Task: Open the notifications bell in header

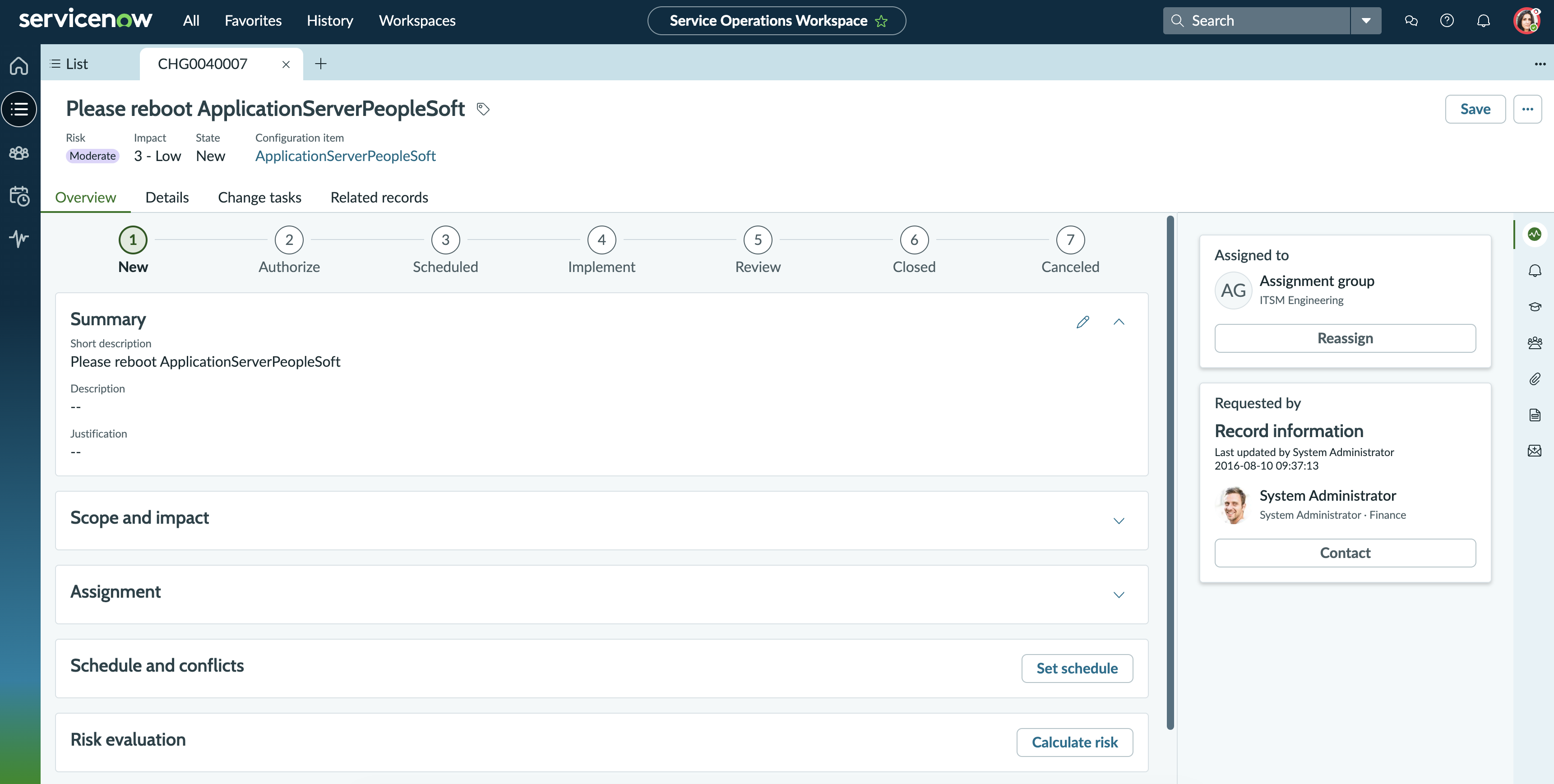Action: (x=1484, y=21)
